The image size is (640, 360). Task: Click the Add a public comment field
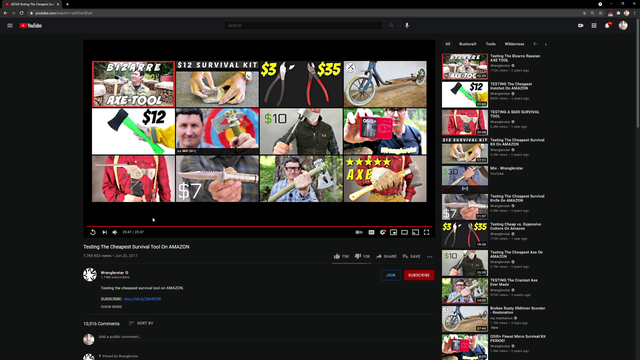tap(266, 337)
